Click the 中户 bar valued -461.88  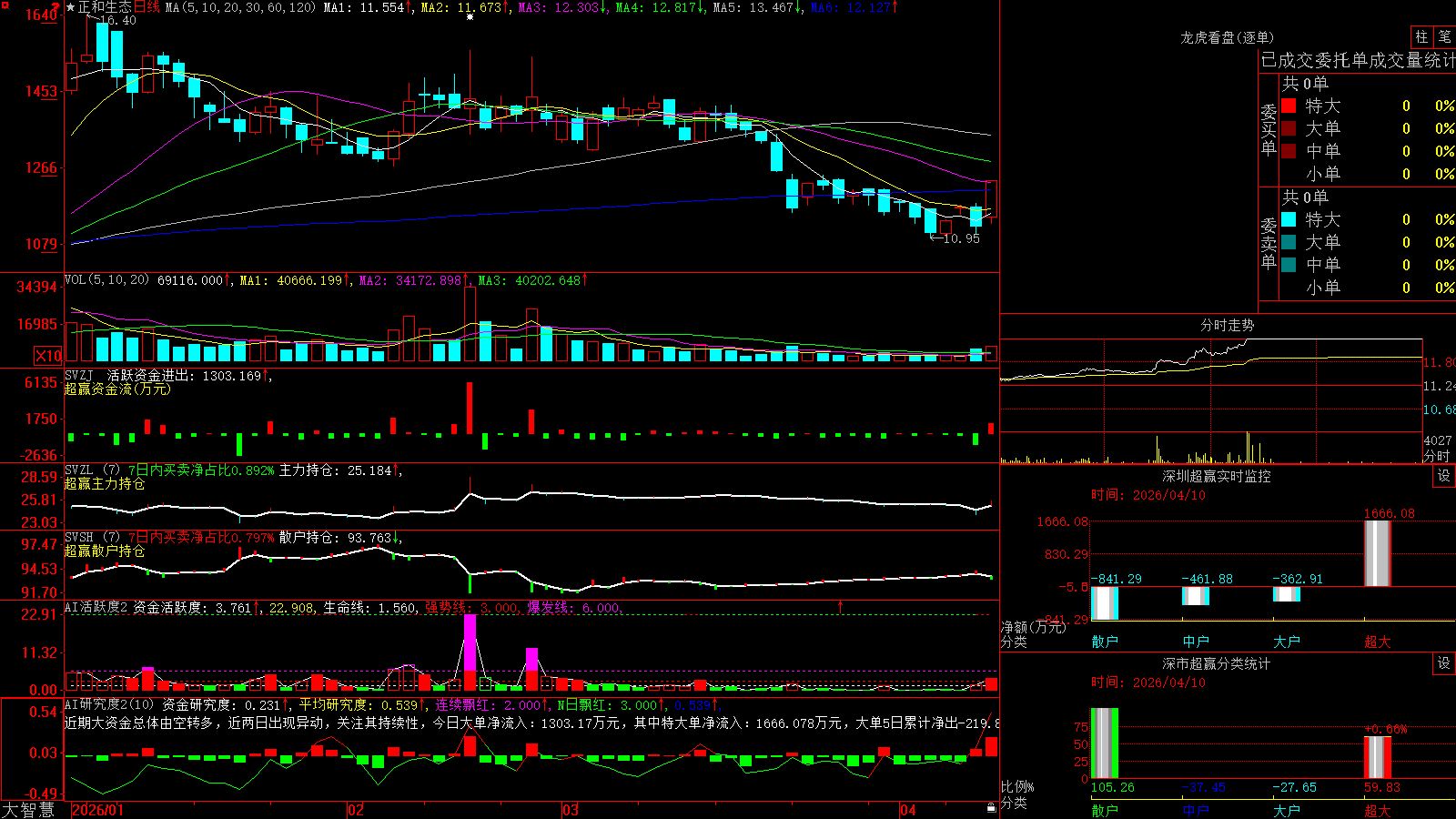pos(1196,596)
